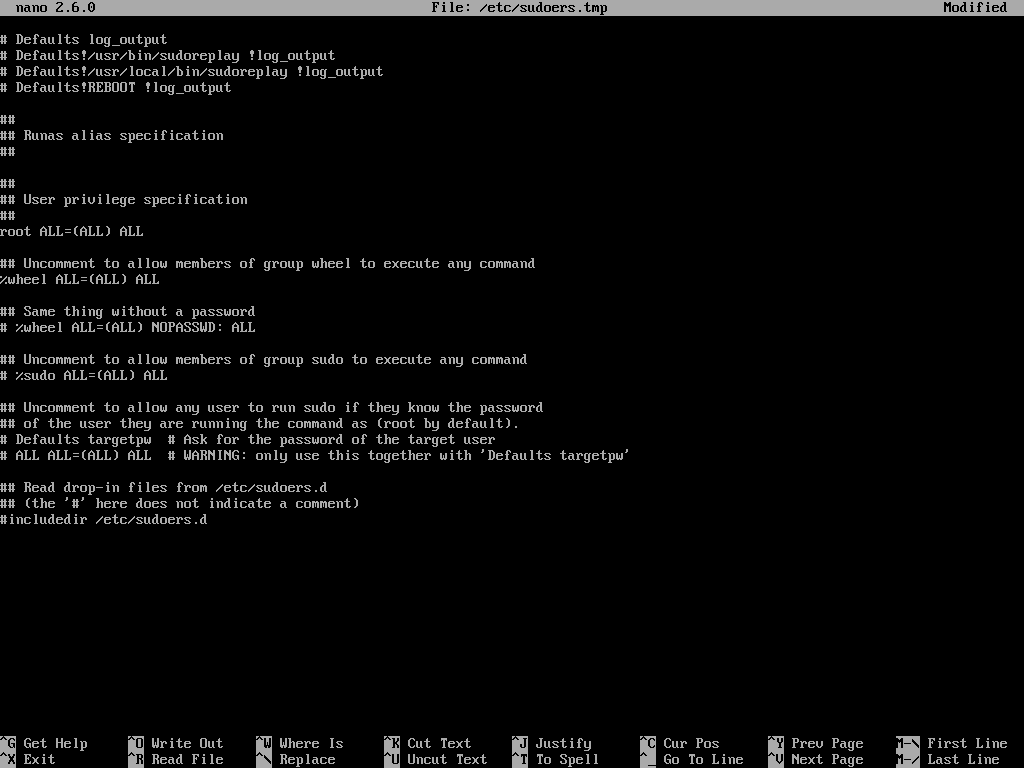Click First Line in the shortcut bar
The width and height of the screenshot is (1024, 768).
(966, 743)
